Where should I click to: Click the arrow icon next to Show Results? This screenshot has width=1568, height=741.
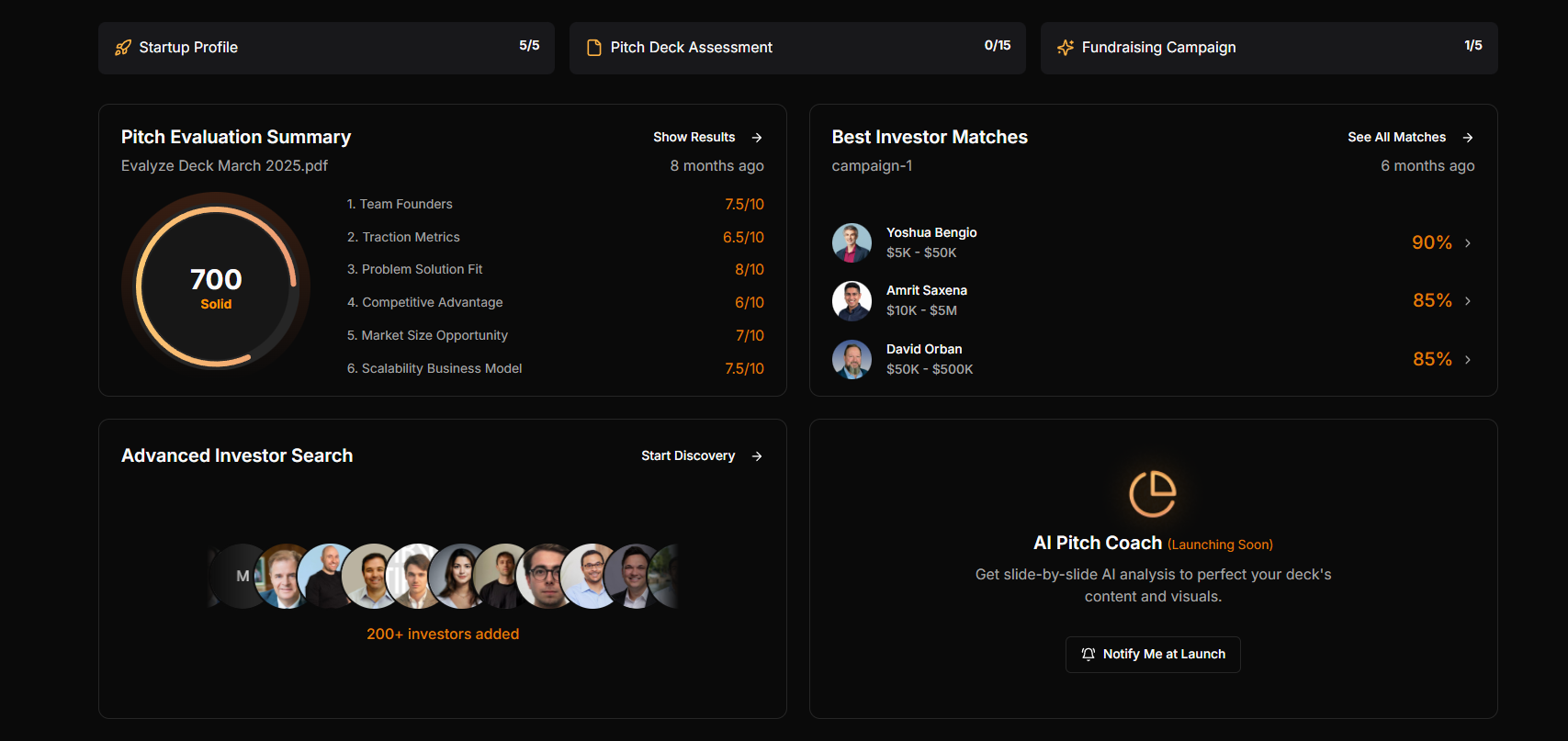pyautogui.click(x=757, y=138)
